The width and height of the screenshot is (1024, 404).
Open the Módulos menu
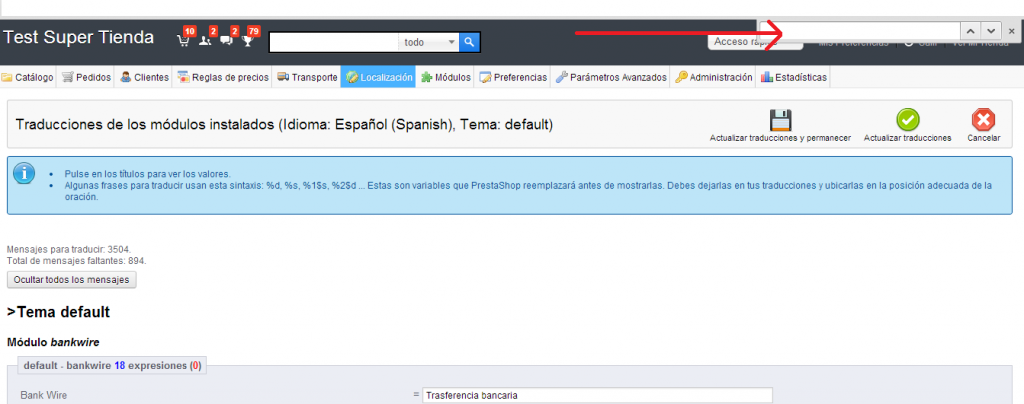point(445,77)
